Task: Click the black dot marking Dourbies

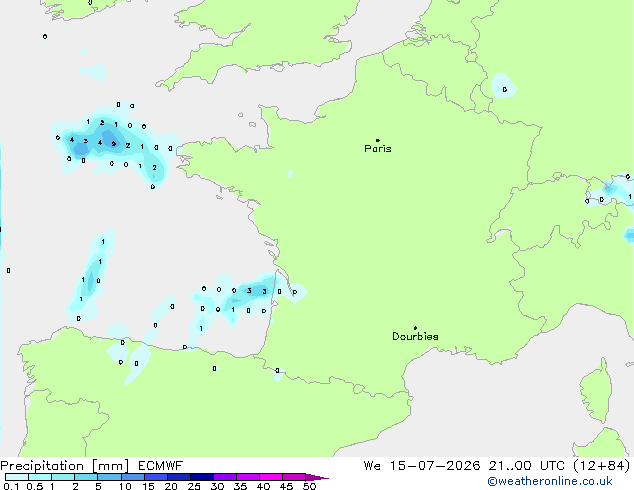Action: 415,328
